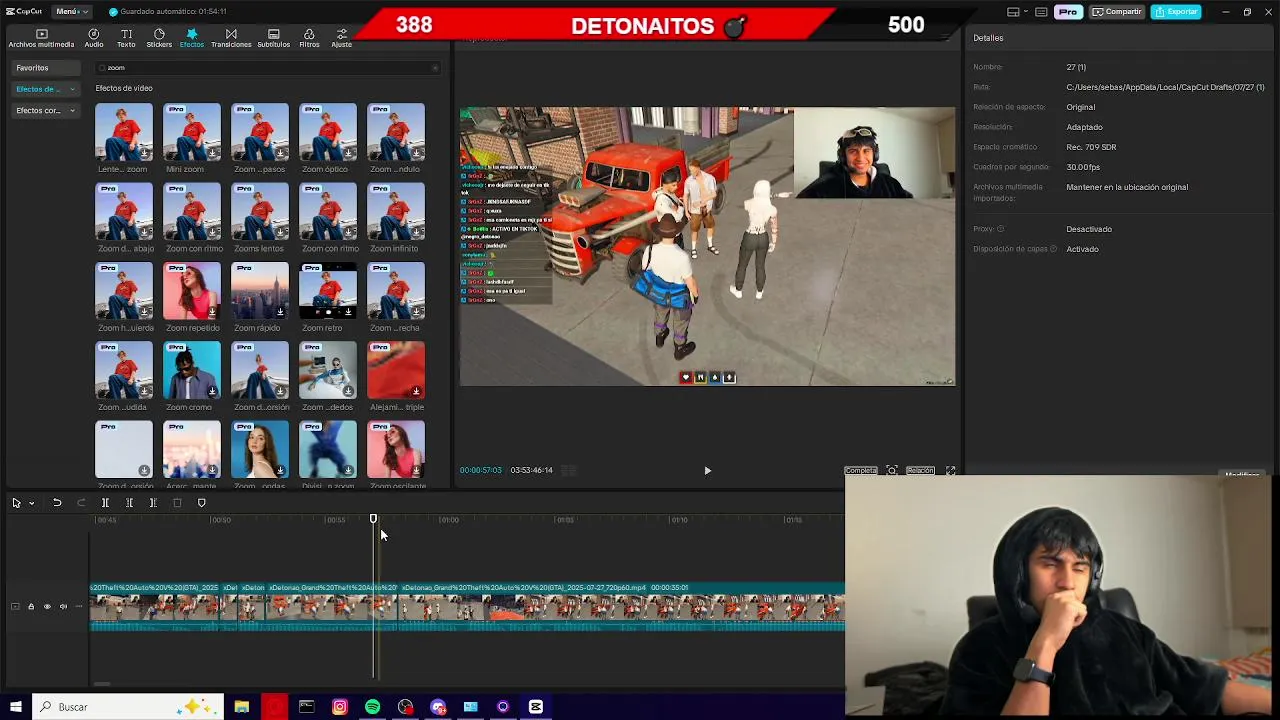Select Favoritos in the sidebar

point(46,68)
